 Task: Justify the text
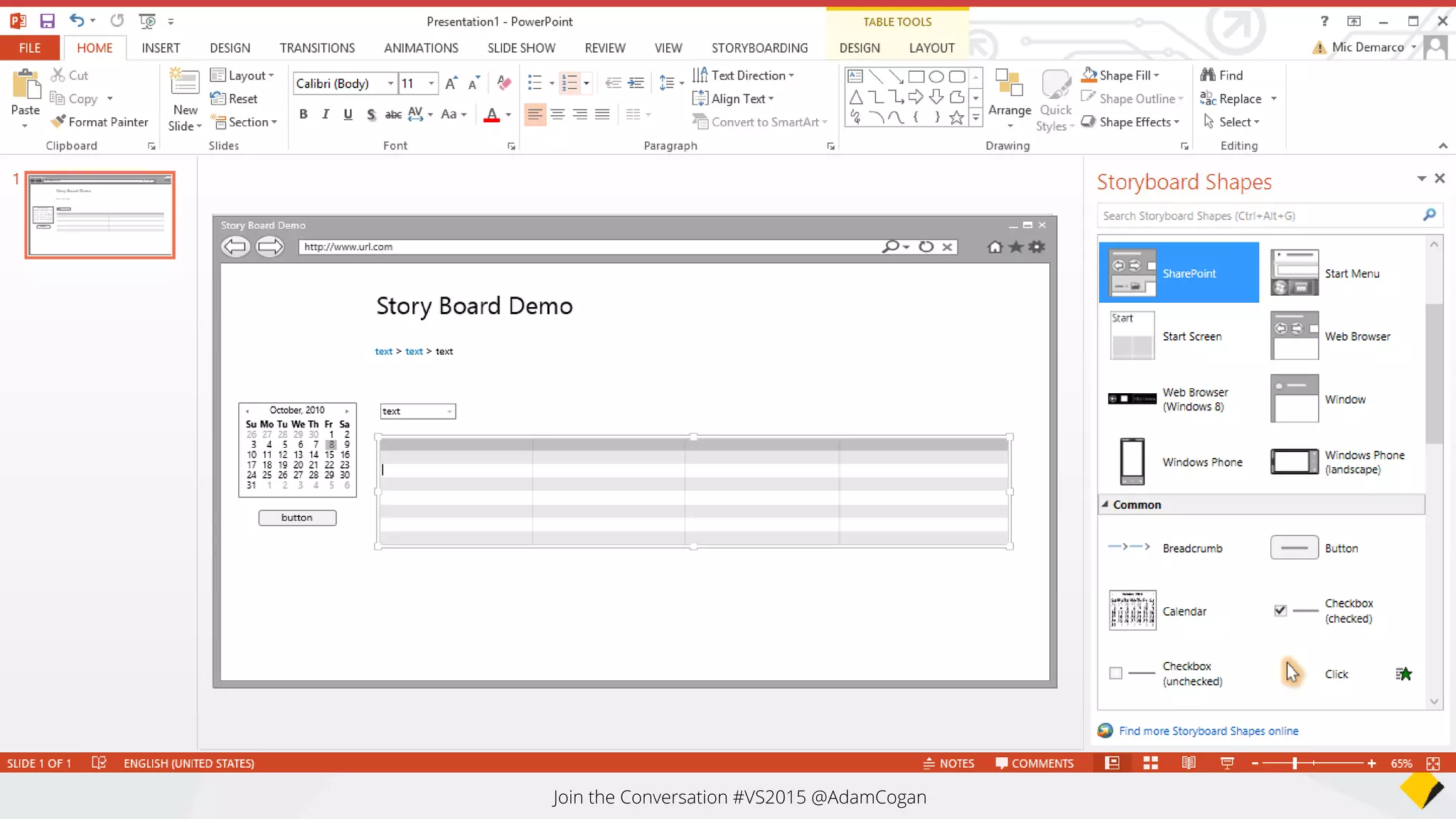coord(602,114)
